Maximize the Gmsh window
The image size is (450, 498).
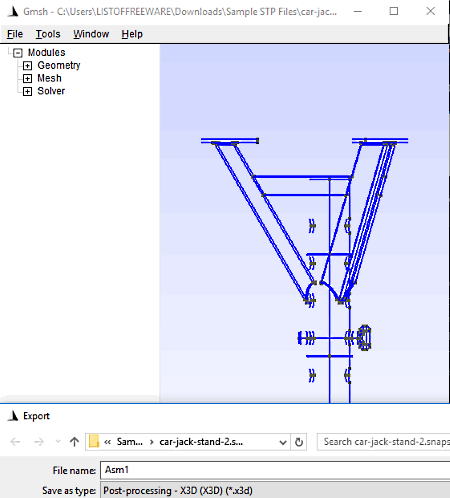pyautogui.click(x=394, y=11)
